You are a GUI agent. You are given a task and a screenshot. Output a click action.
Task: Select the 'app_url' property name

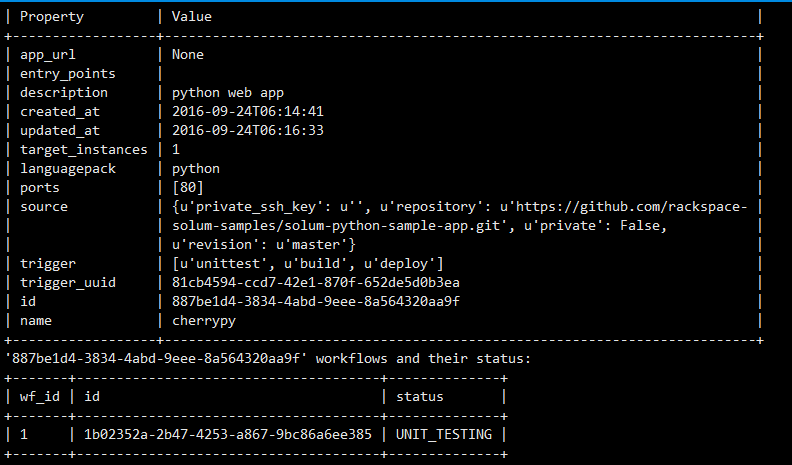(x=47, y=55)
